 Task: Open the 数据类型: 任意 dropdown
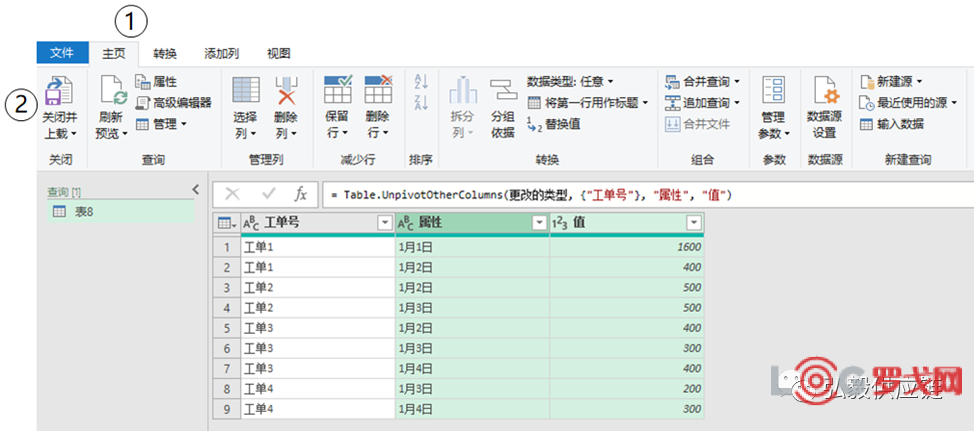tap(570, 81)
